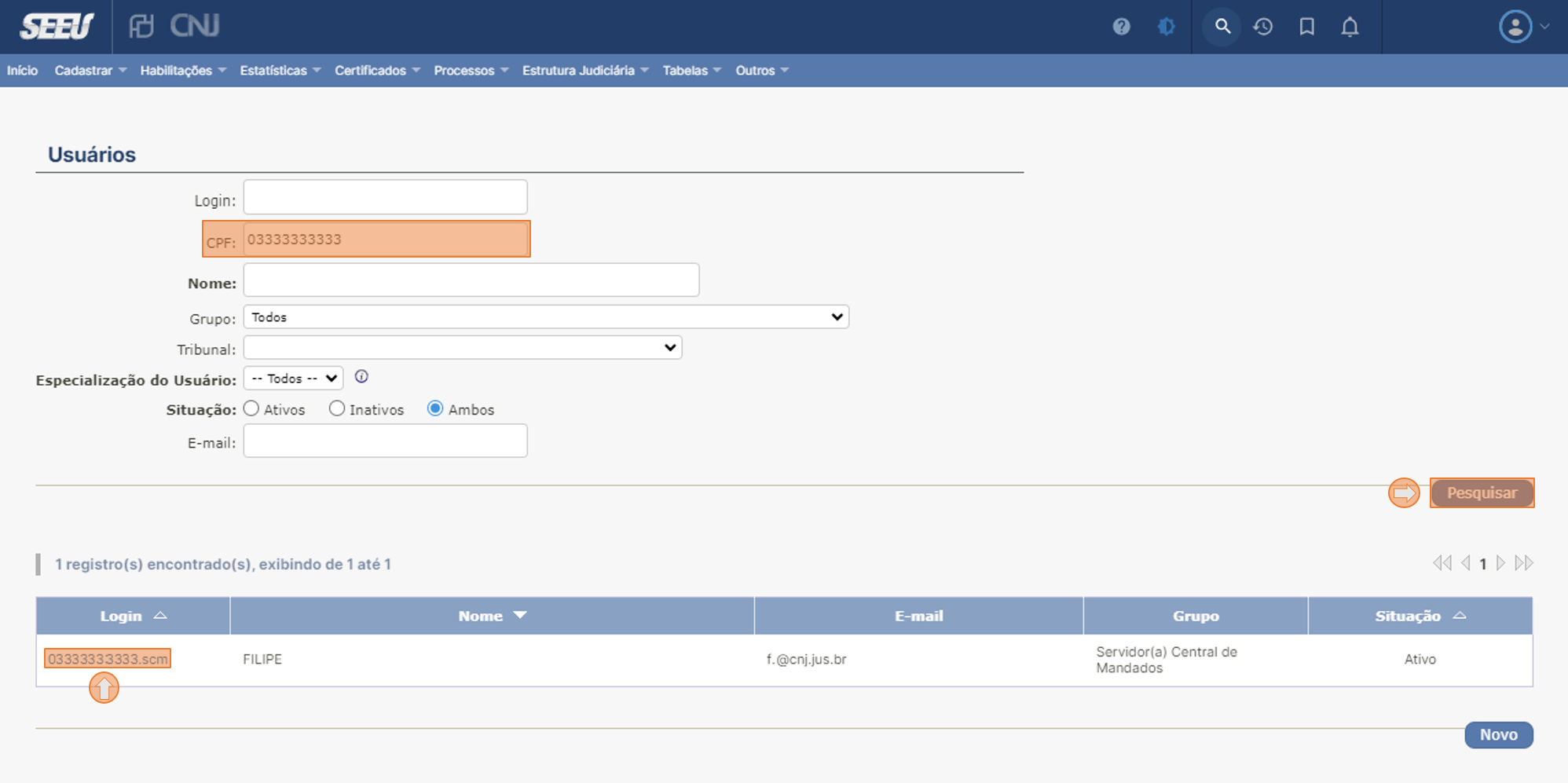Click the CPF input field

pyautogui.click(x=385, y=239)
